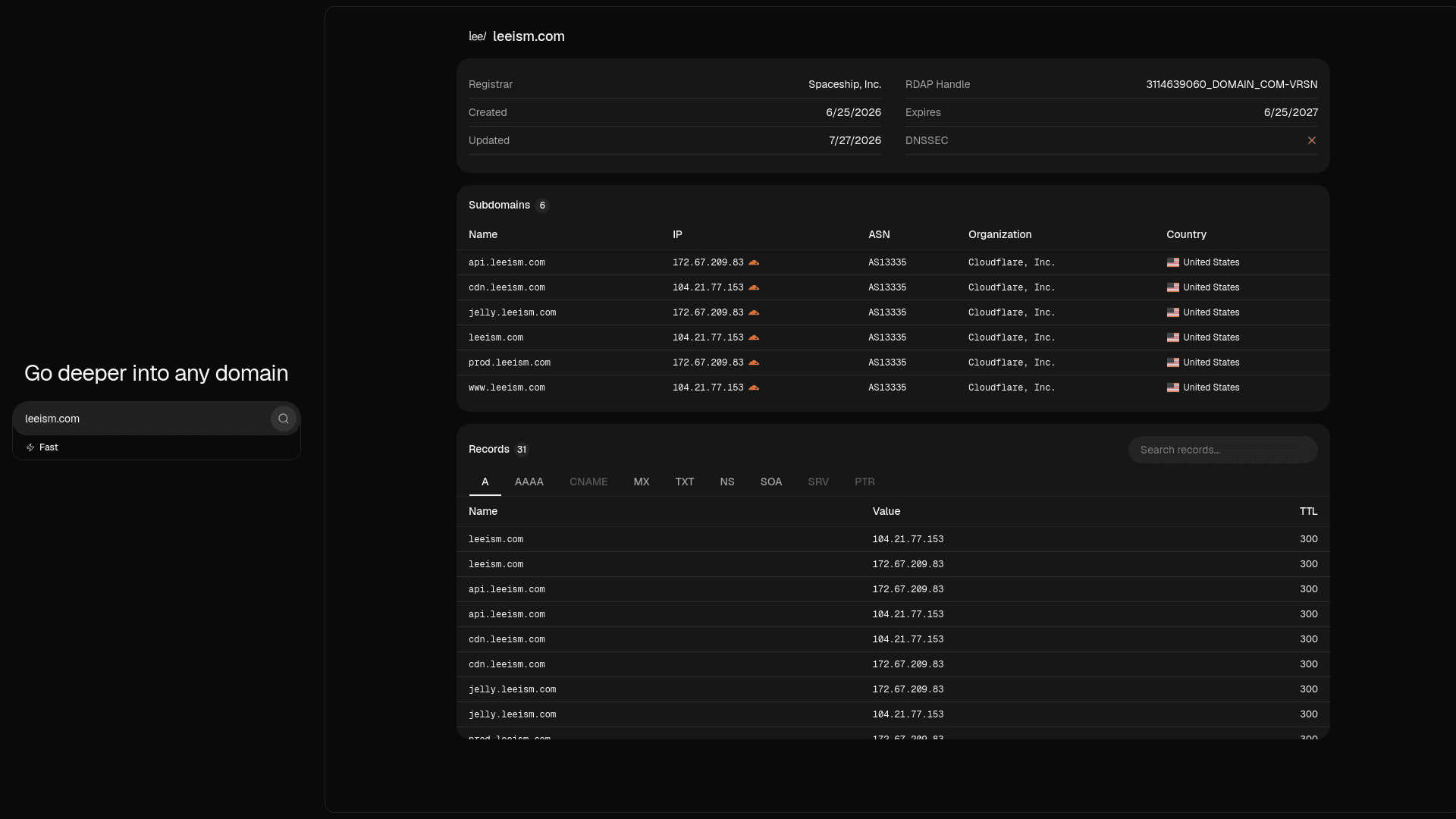Click the Subdomains count badge 6
Screen dimensions: 1456x819
pos(542,206)
